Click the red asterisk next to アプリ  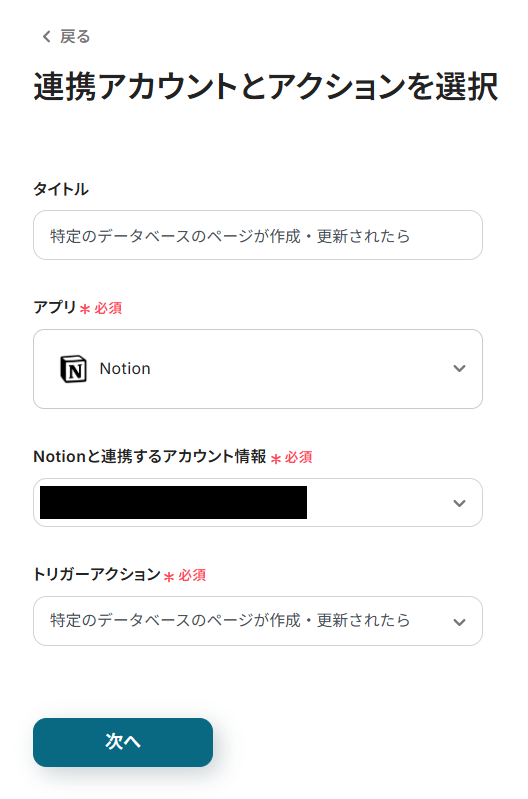coord(85,309)
